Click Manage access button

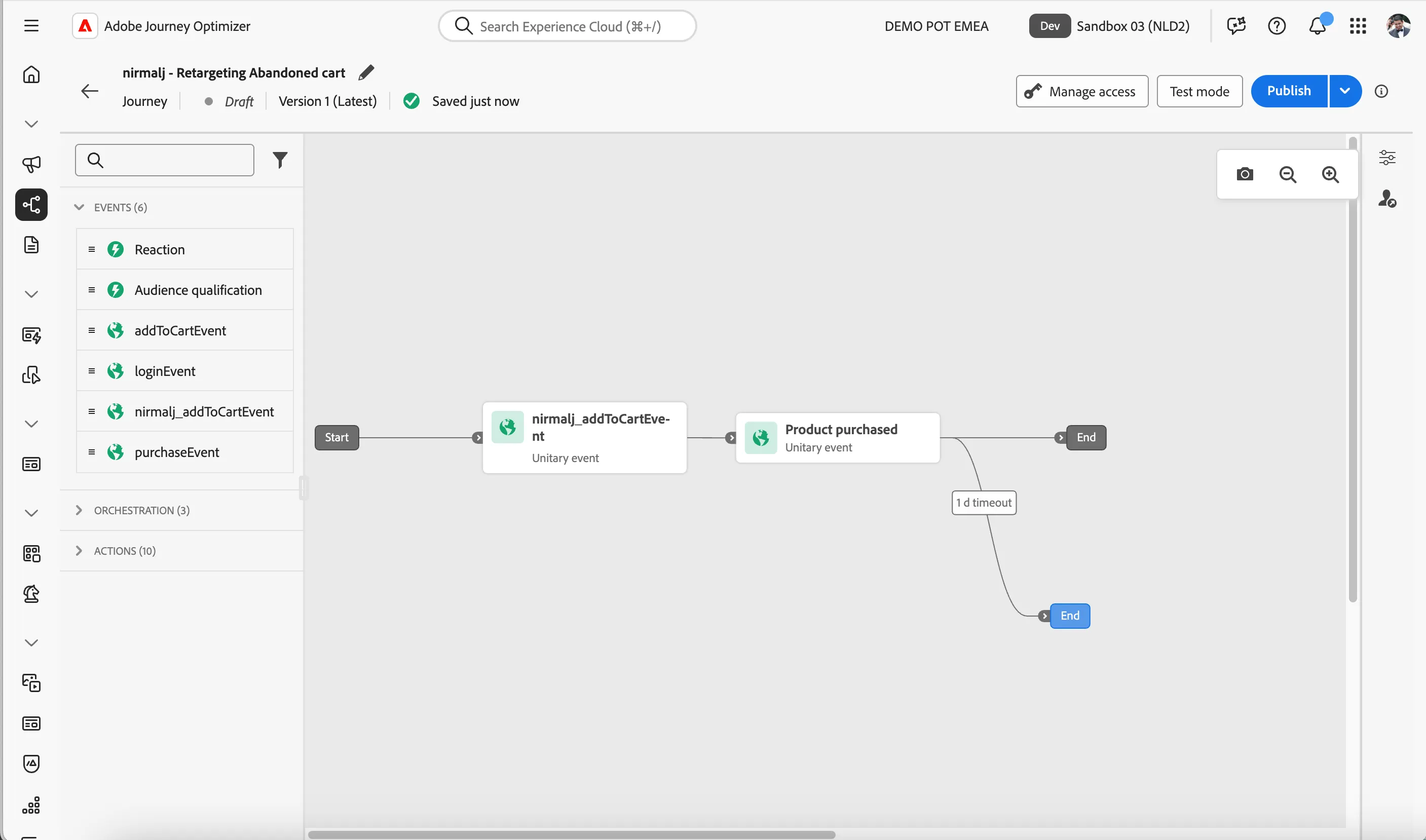point(1082,91)
